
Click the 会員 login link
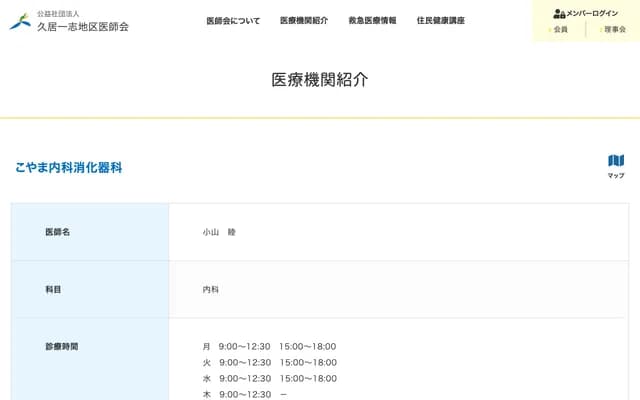point(560,30)
